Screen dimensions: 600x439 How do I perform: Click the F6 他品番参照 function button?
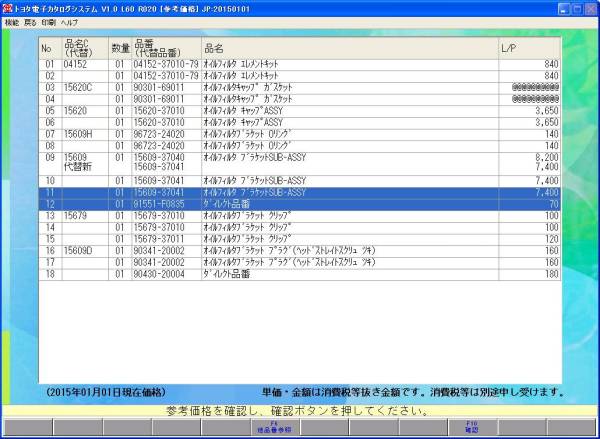(x=275, y=427)
